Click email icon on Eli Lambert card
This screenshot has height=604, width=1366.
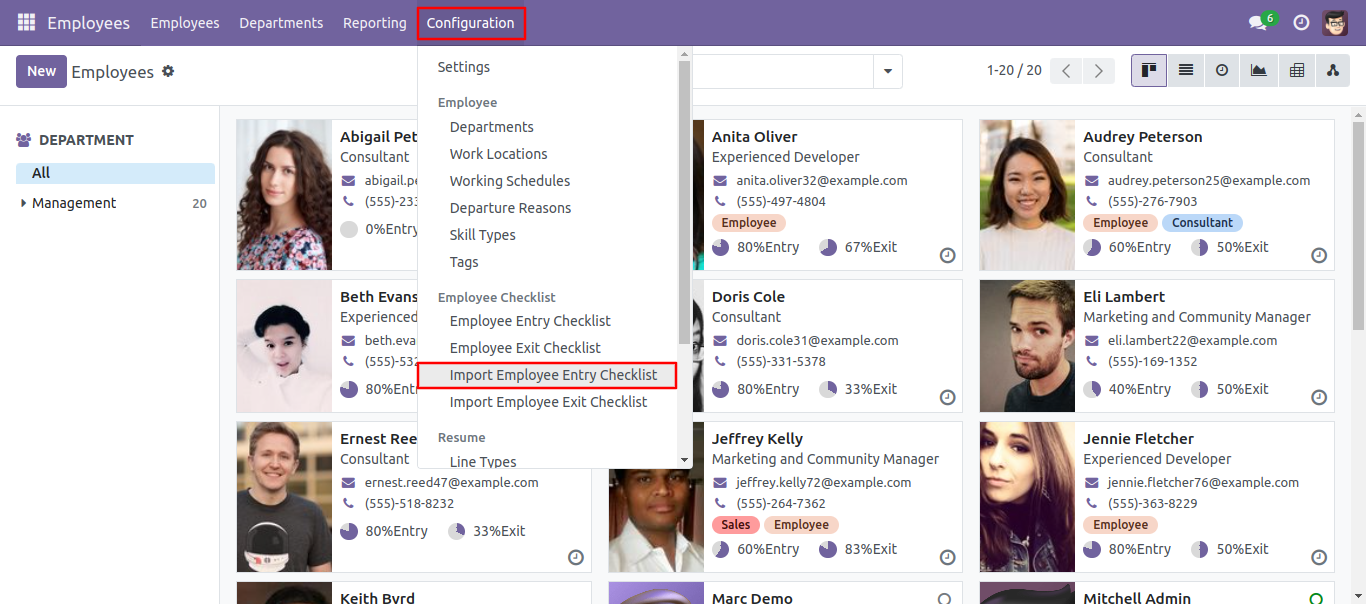pos(1091,341)
